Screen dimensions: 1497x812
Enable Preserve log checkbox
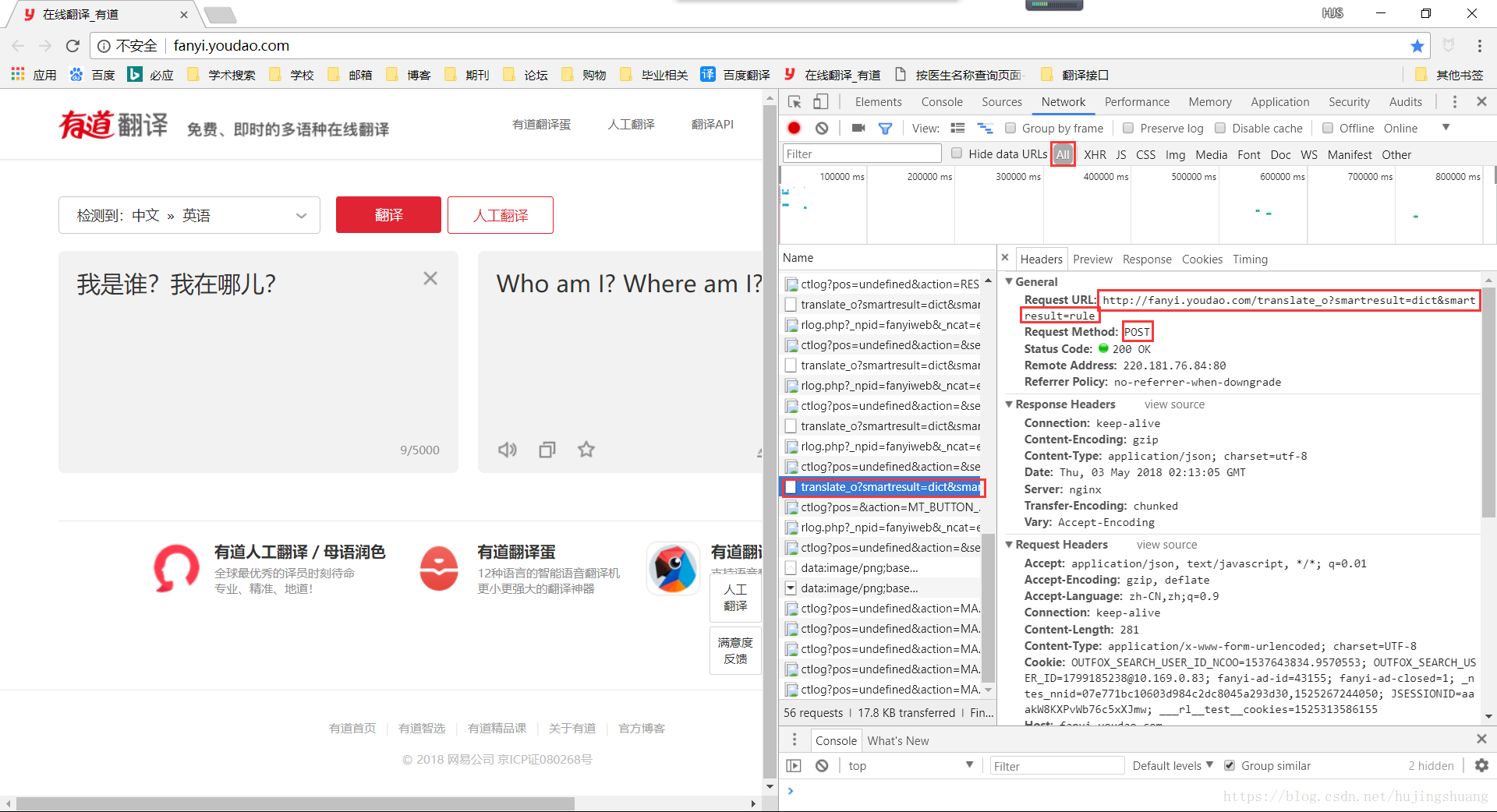click(1128, 128)
